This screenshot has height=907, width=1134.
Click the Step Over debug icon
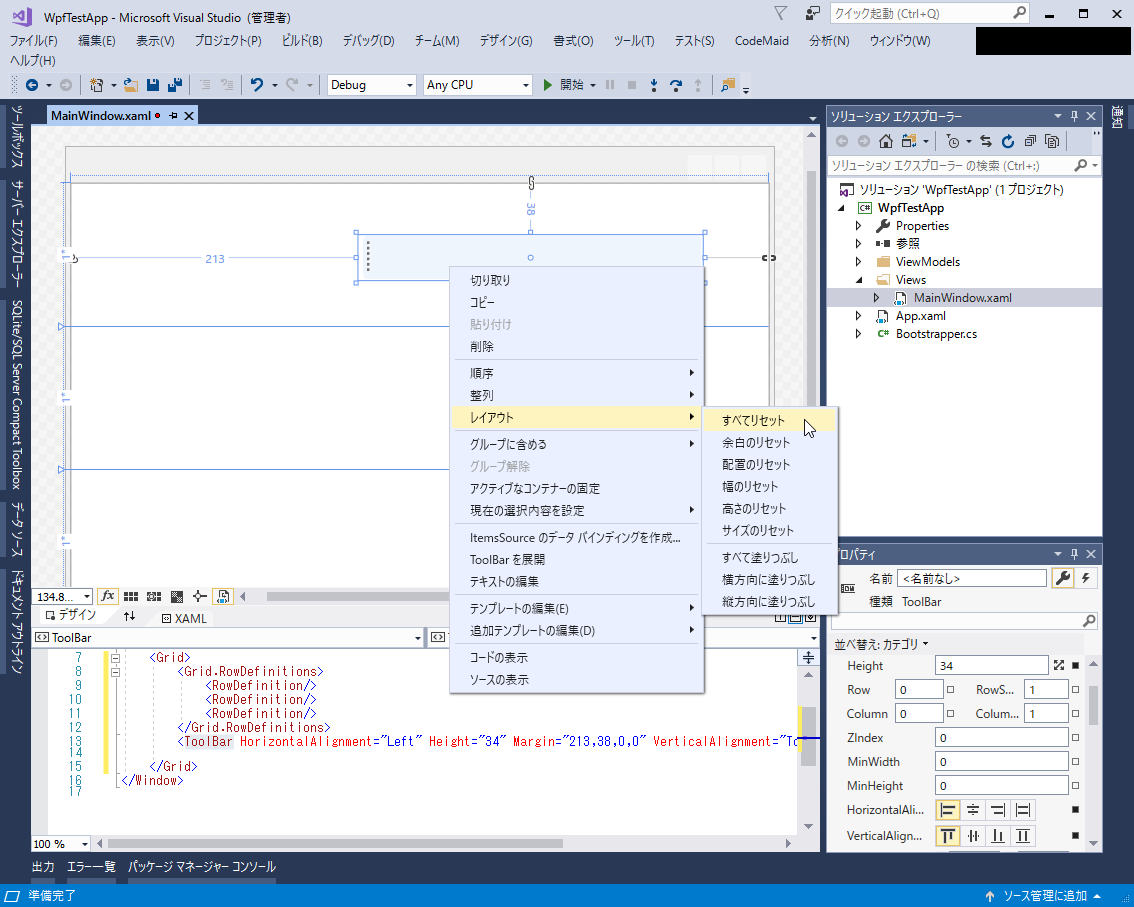click(x=675, y=85)
